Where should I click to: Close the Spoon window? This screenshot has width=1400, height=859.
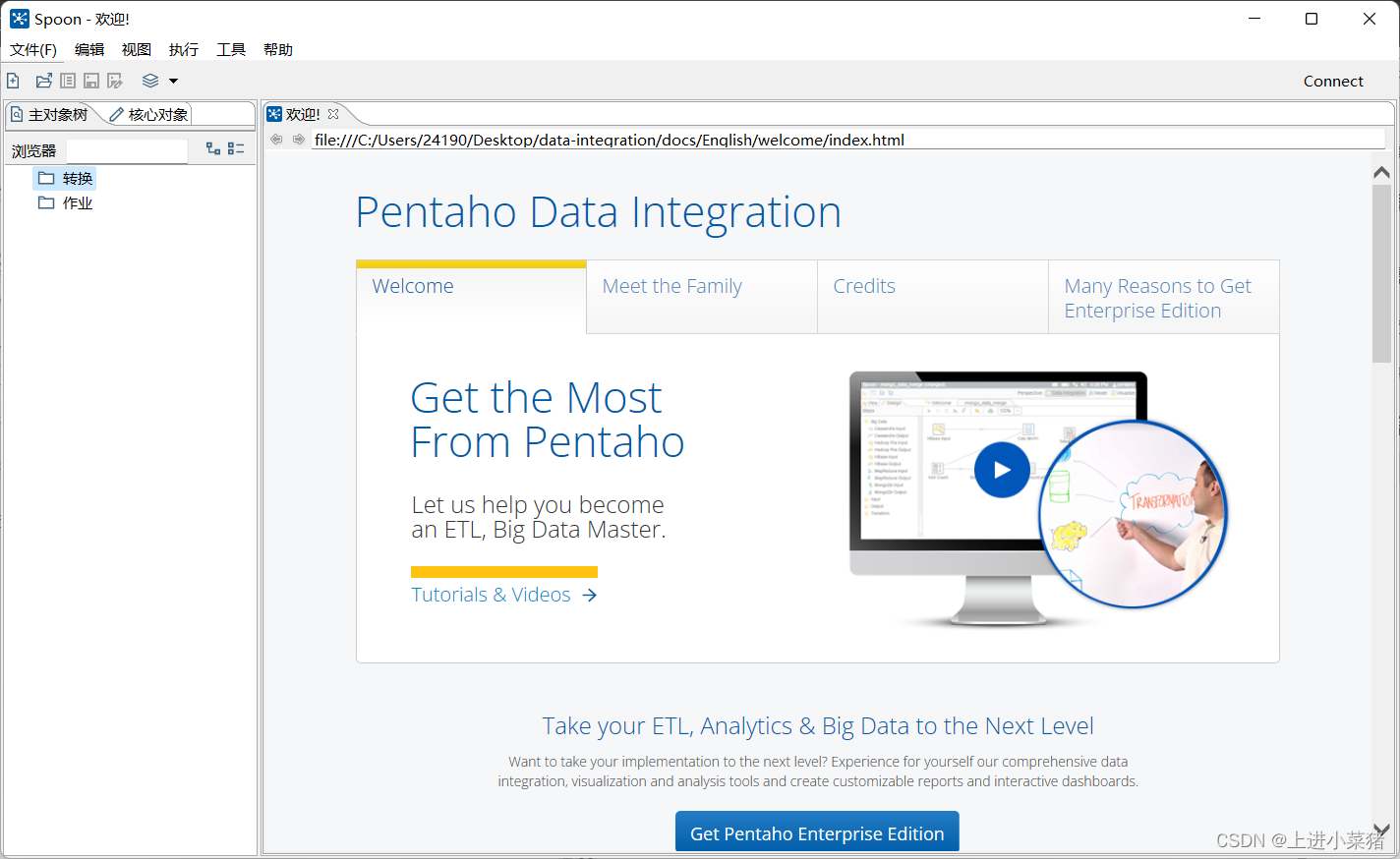click(1370, 19)
